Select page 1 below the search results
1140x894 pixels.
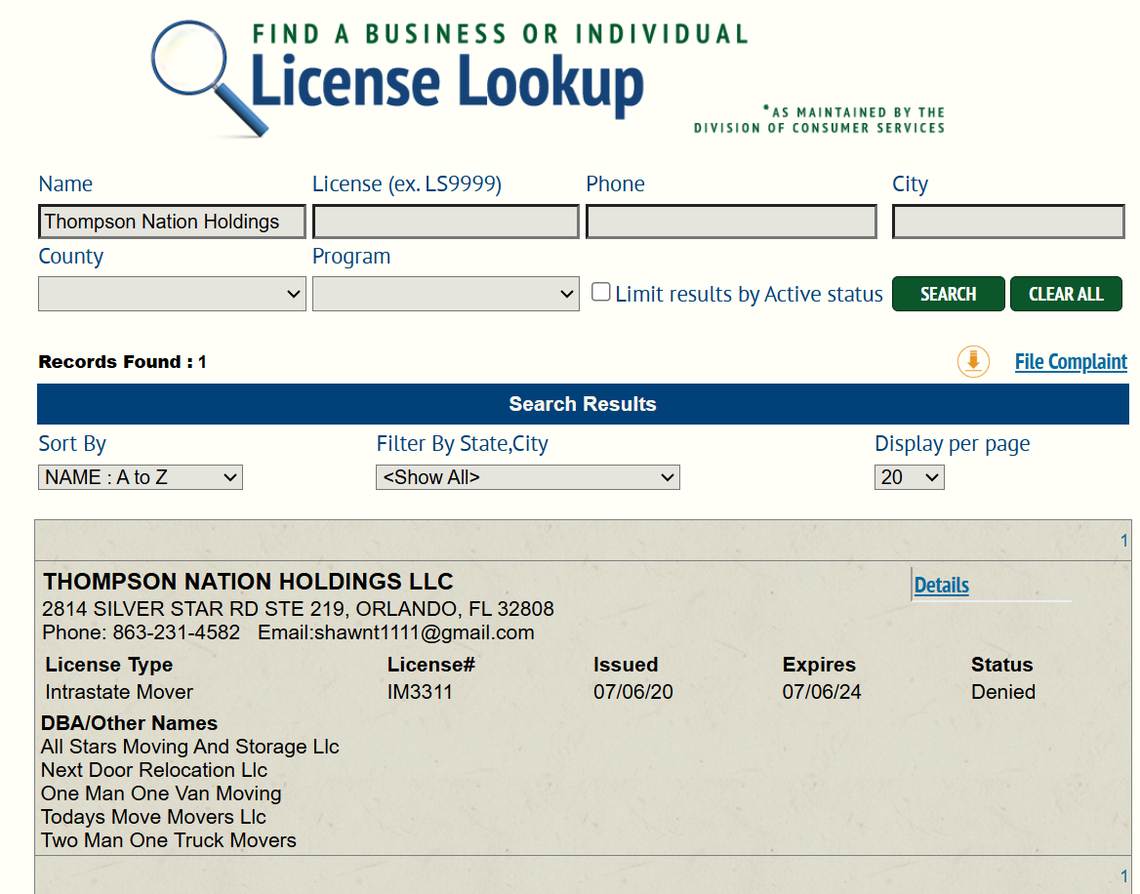tap(1123, 874)
